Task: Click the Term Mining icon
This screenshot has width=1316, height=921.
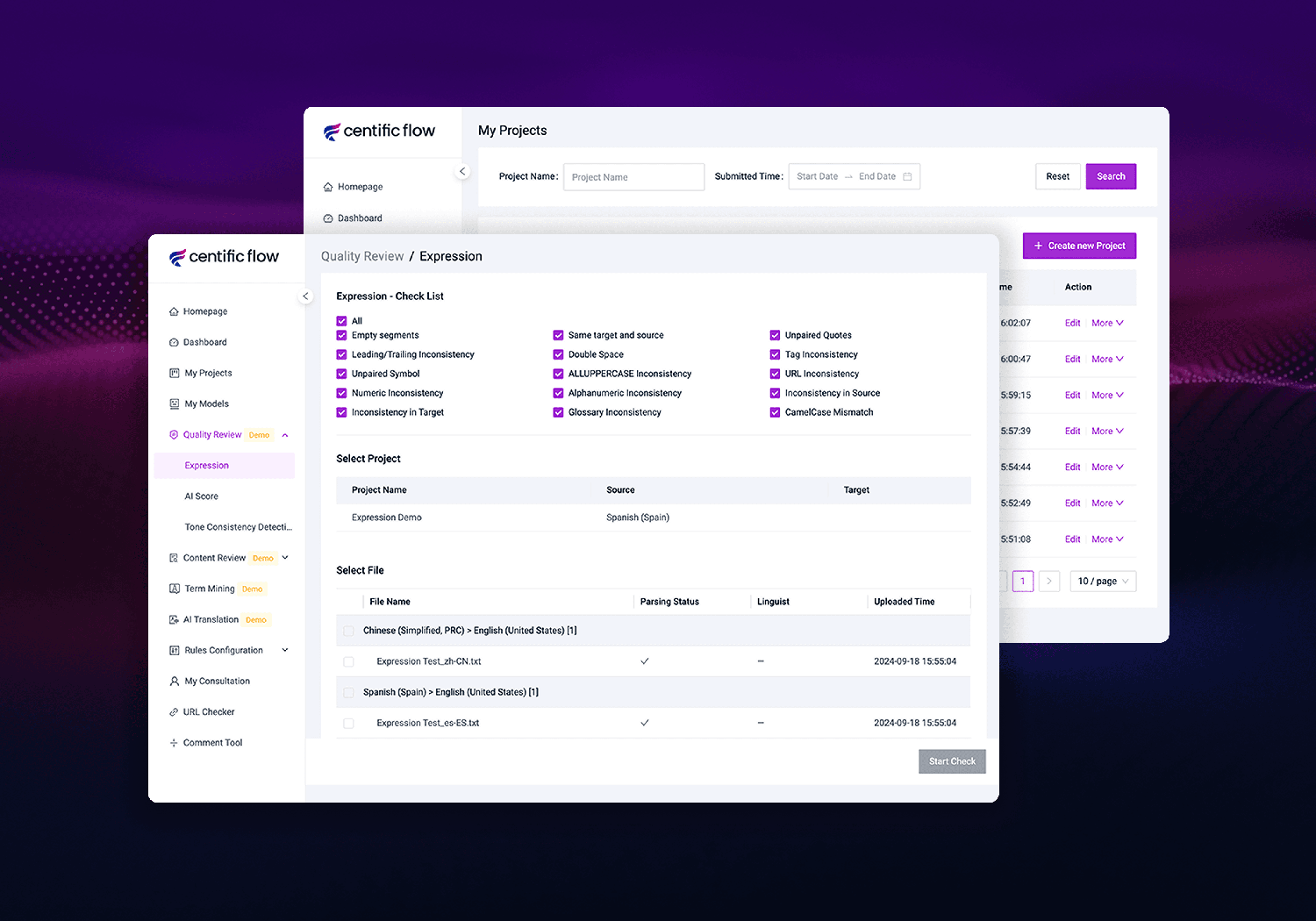Action: 174,589
